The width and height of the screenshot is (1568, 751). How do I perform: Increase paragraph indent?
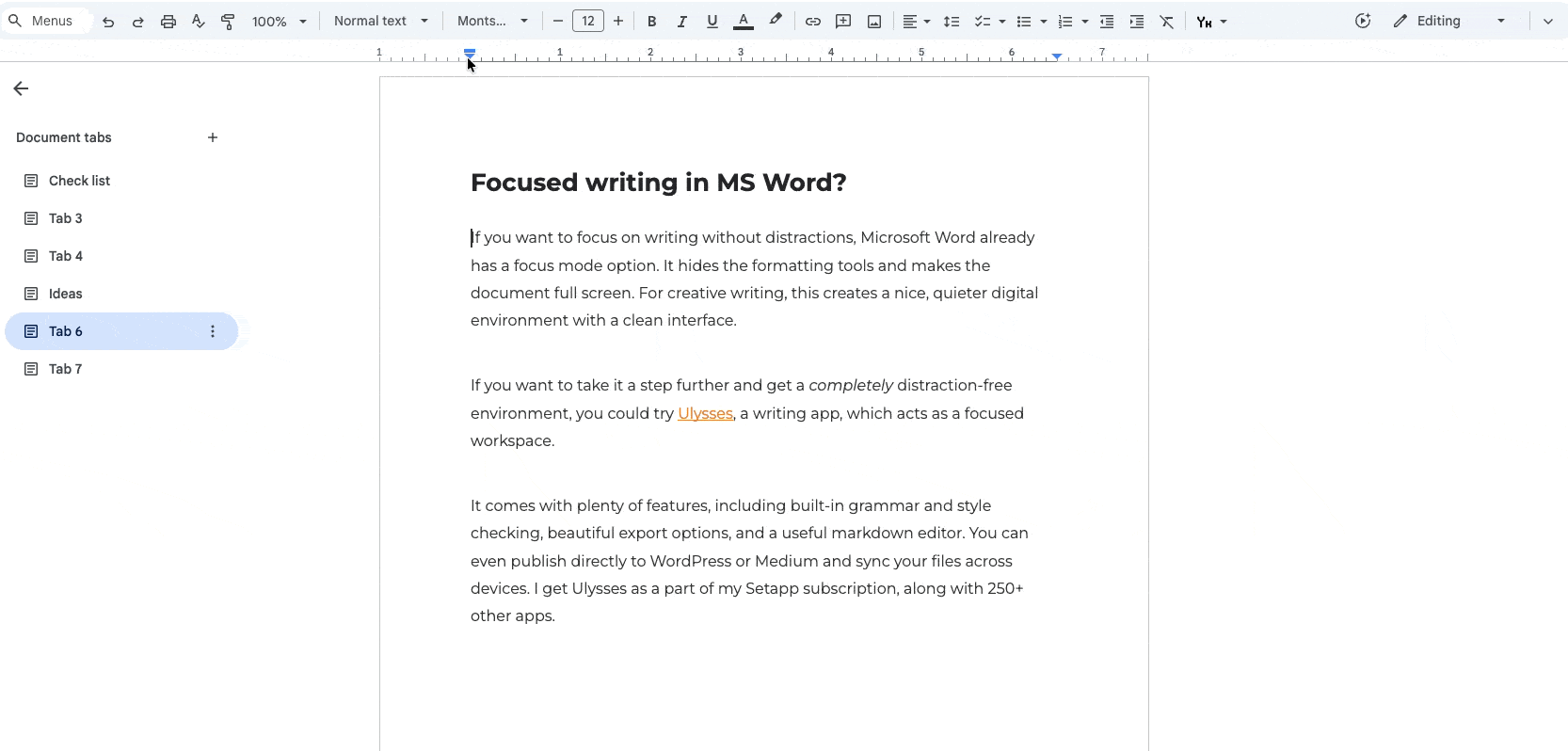[x=1137, y=21]
